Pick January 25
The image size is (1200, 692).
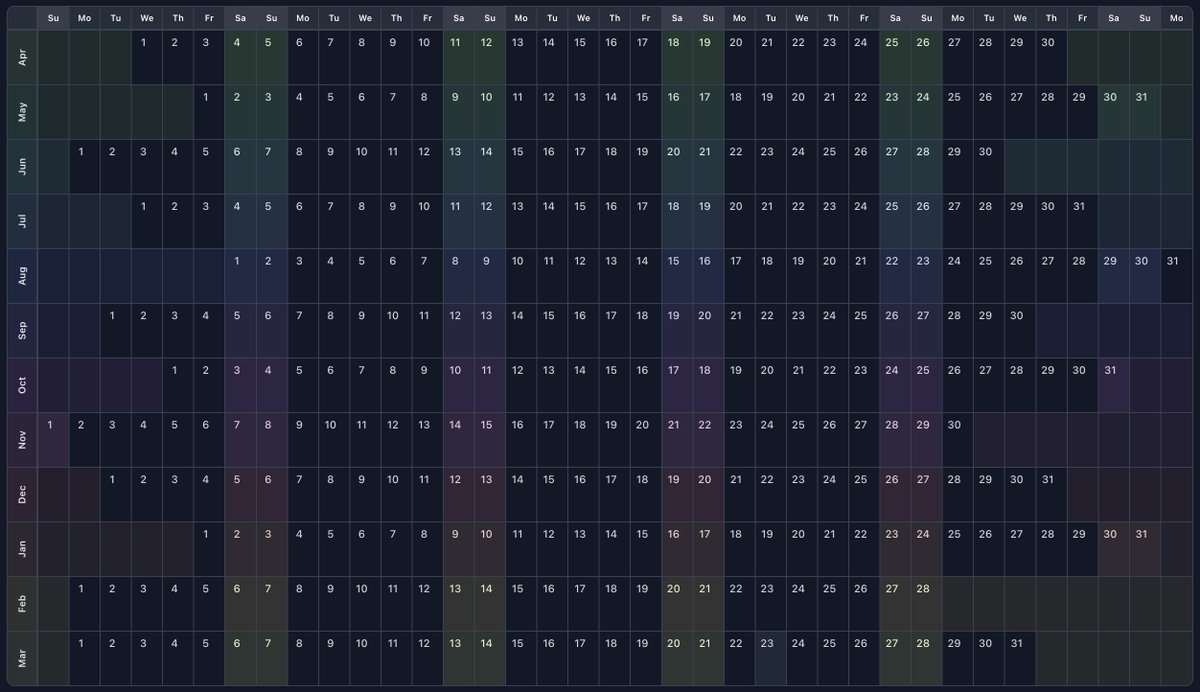(x=957, y=548)
